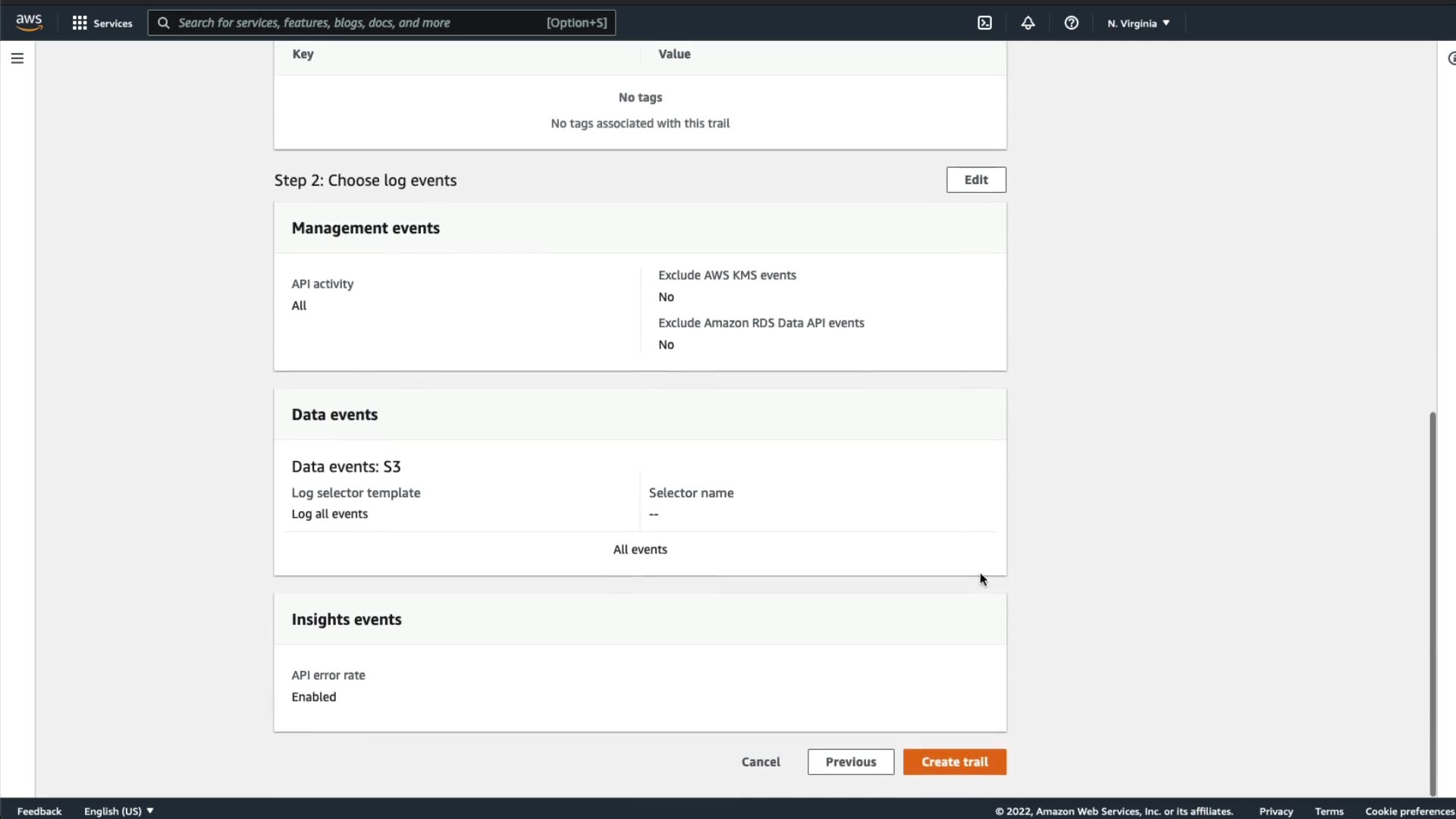Cancel the trail creation

[761, 761]
